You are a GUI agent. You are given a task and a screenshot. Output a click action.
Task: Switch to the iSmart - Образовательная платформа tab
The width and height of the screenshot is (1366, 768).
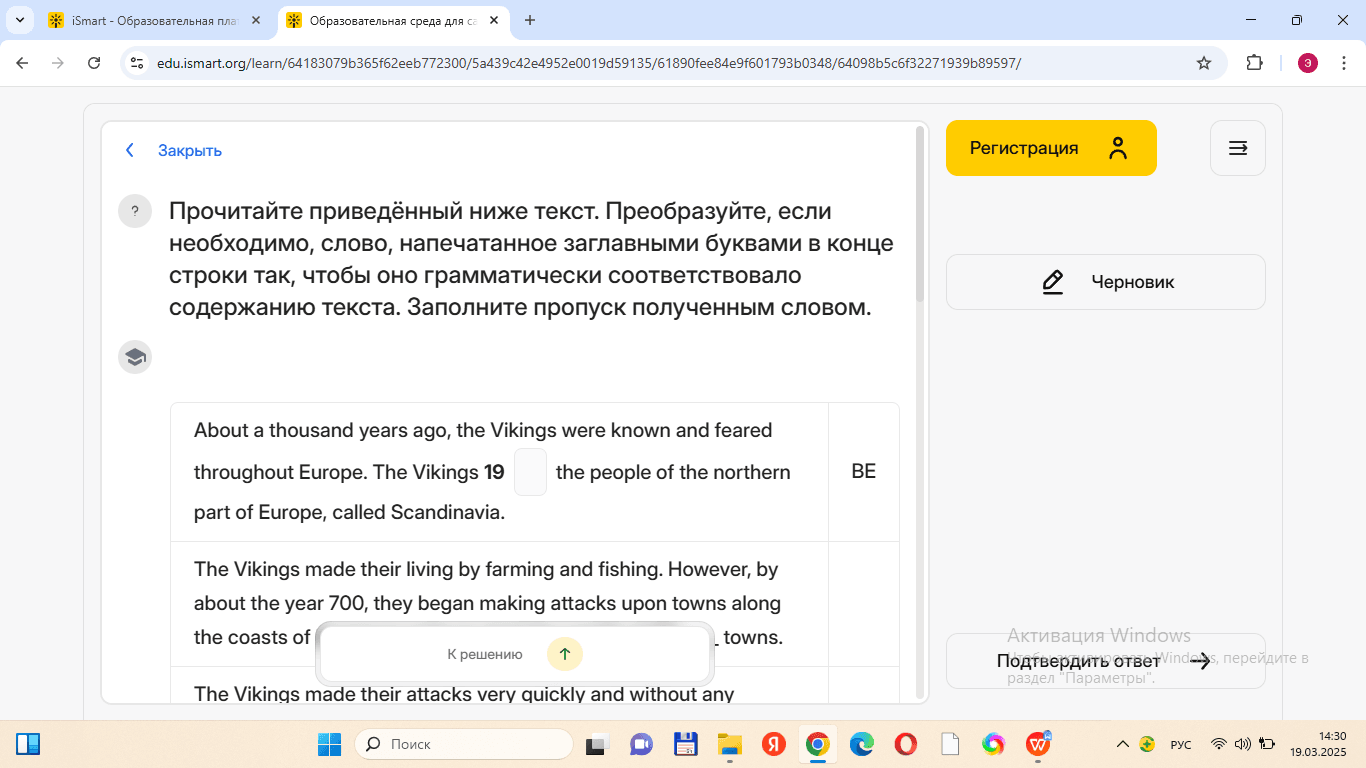154,20
